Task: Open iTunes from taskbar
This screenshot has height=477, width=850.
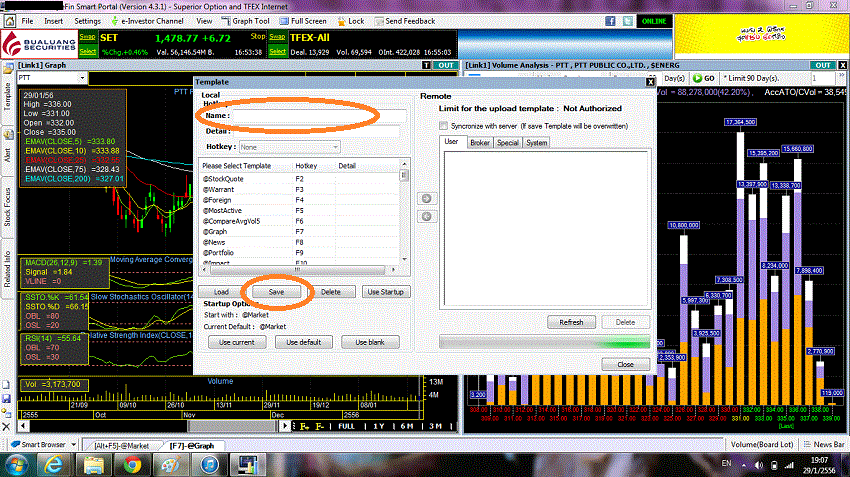Action: click(x=209, y=465)
